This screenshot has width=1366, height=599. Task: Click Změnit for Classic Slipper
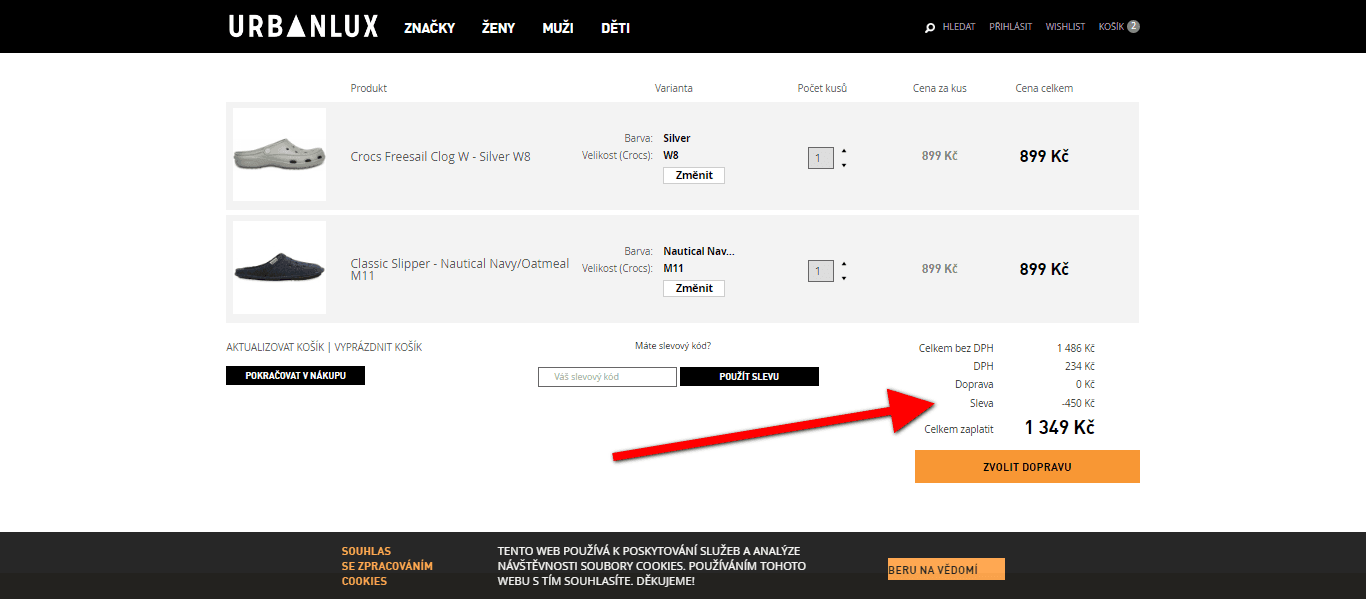point(694,288)
